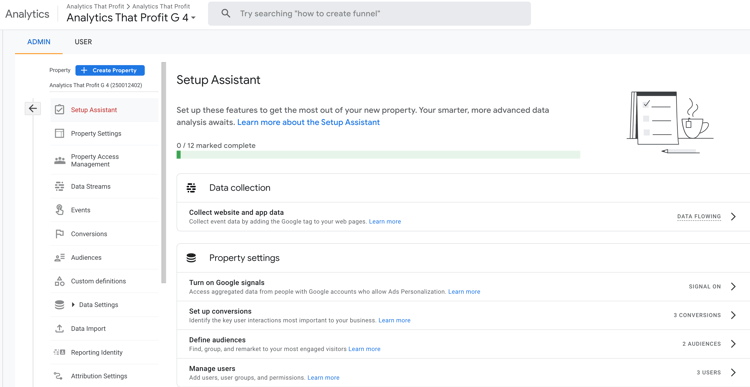Click the Property Access Management people icon
This screenshot has height=387, width=750.
point(59,160)
